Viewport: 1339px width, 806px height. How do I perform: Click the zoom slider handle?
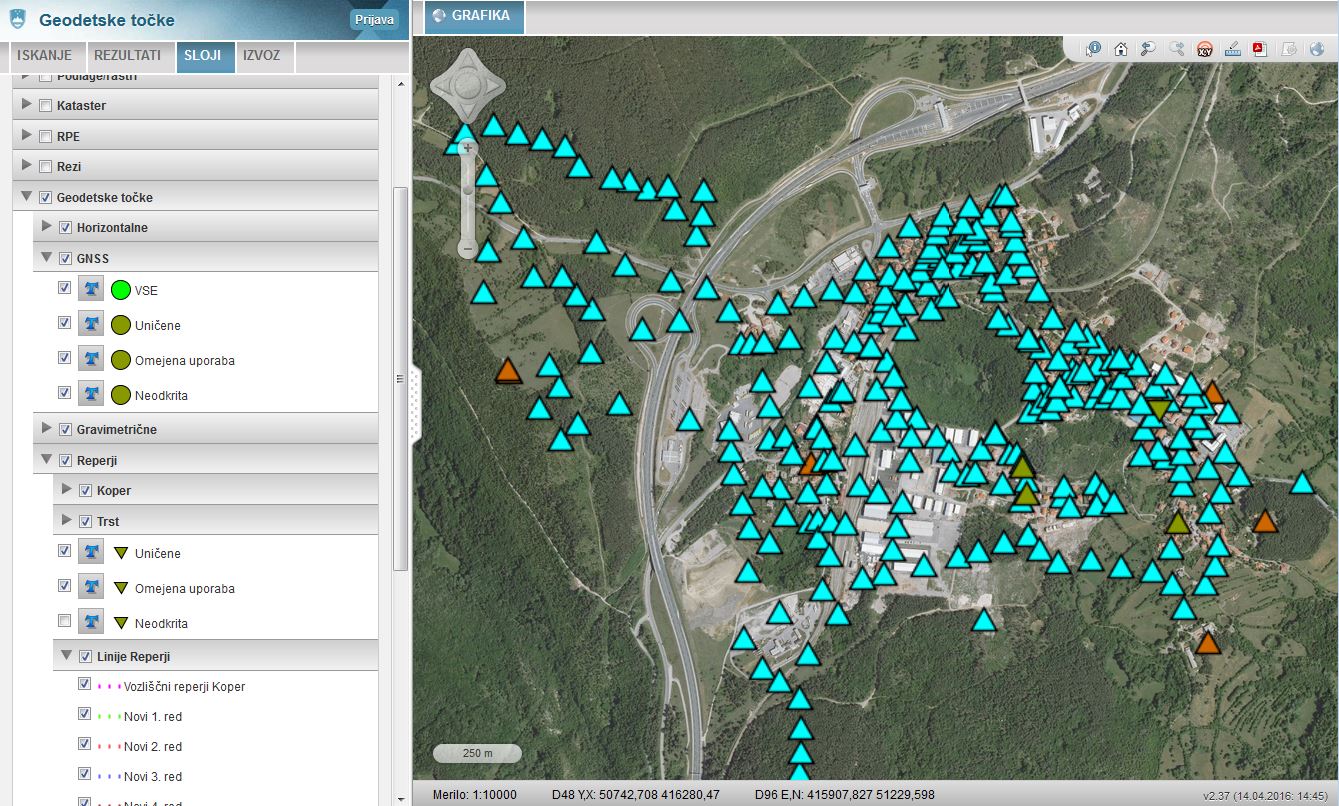[467, 189]
